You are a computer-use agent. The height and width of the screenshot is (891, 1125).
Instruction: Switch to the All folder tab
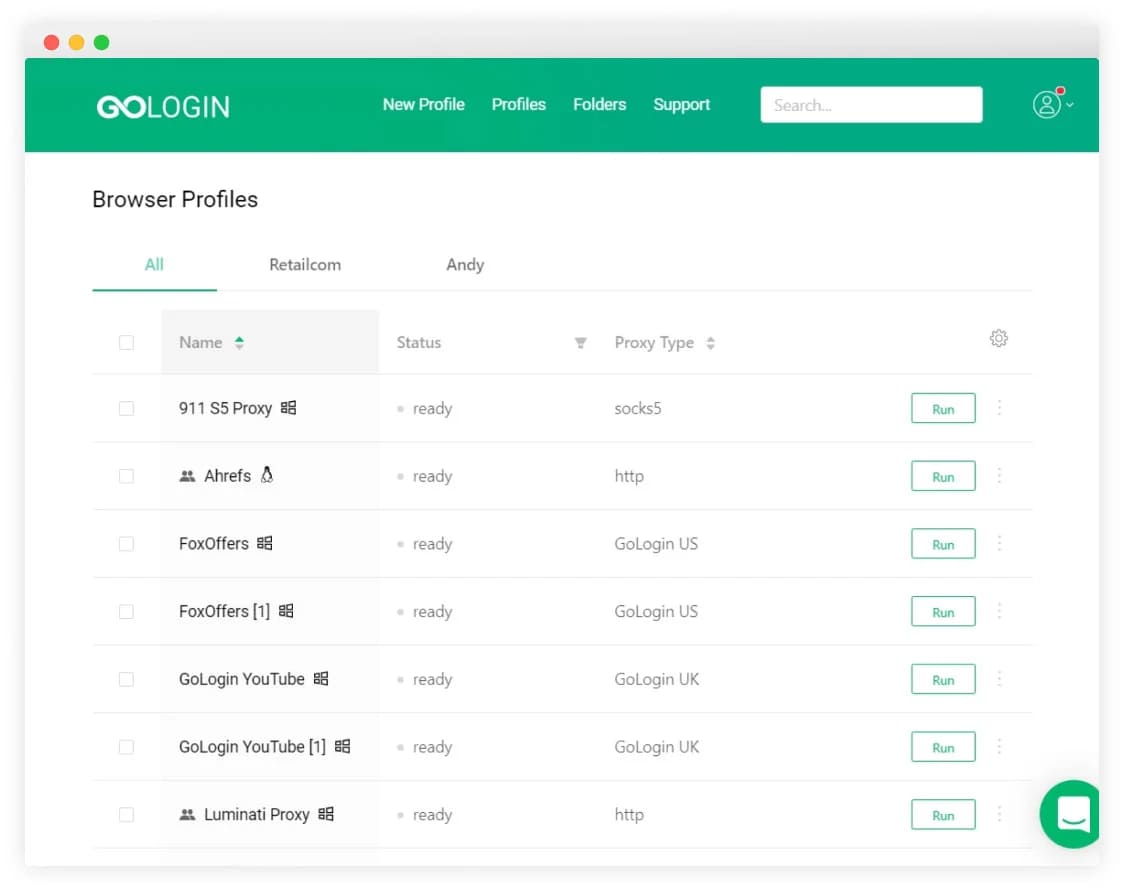pyautogui.click(x=154, y=265)
